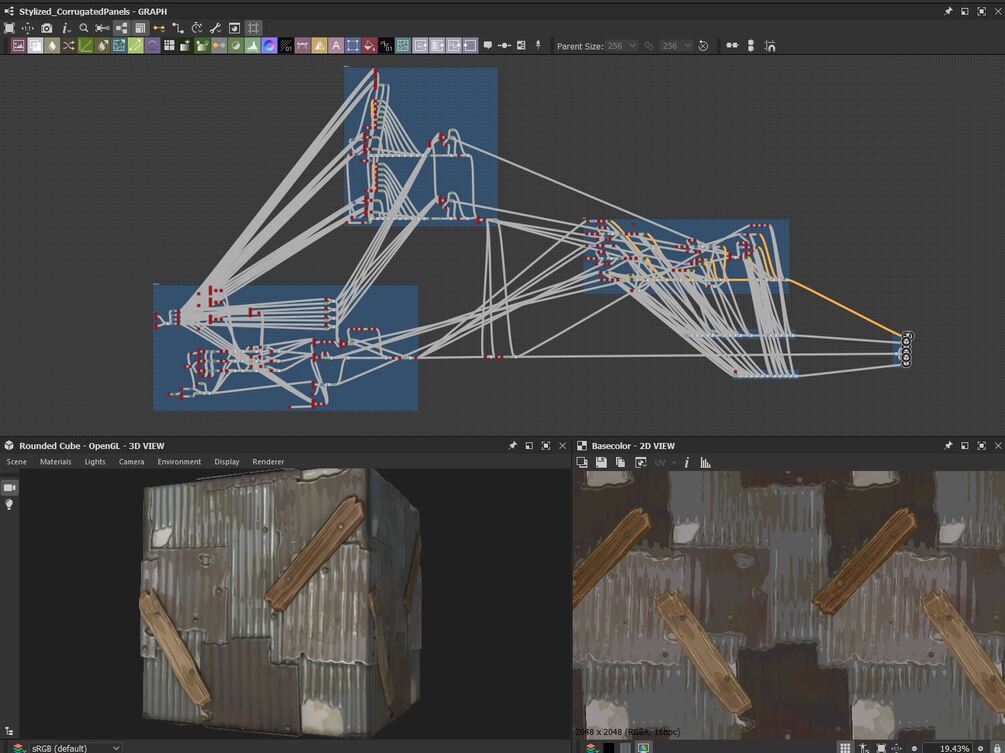
Task: Save the 2D view image with floppy icon
Action: point(601,462)
